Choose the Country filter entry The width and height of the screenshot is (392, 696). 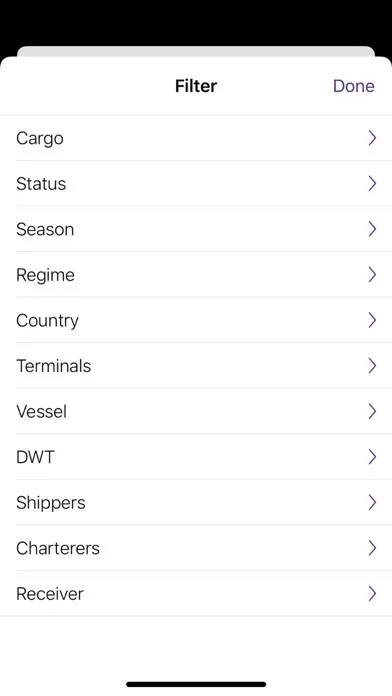196,320
